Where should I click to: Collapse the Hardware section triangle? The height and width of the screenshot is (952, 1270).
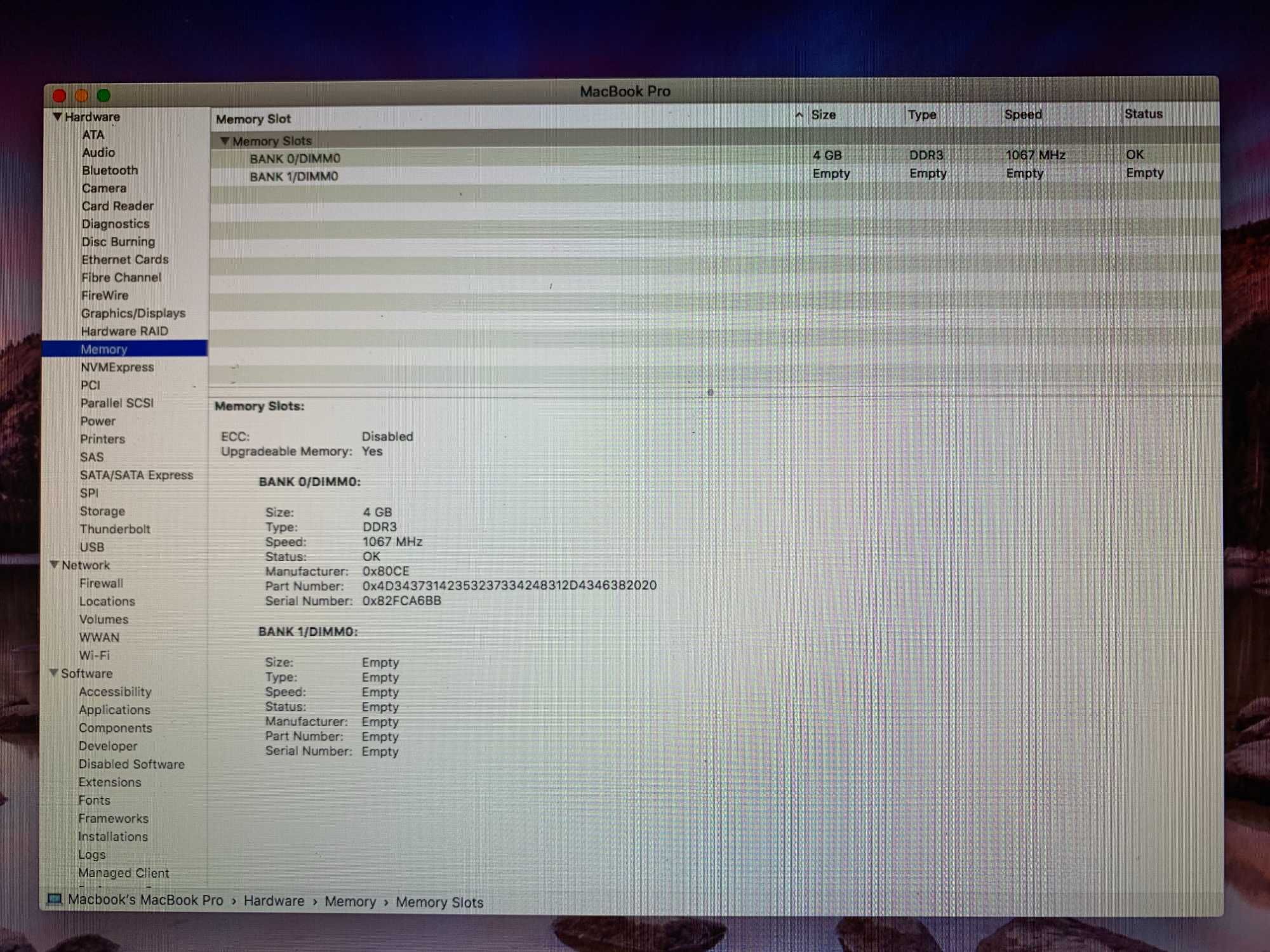pos(57,117)
